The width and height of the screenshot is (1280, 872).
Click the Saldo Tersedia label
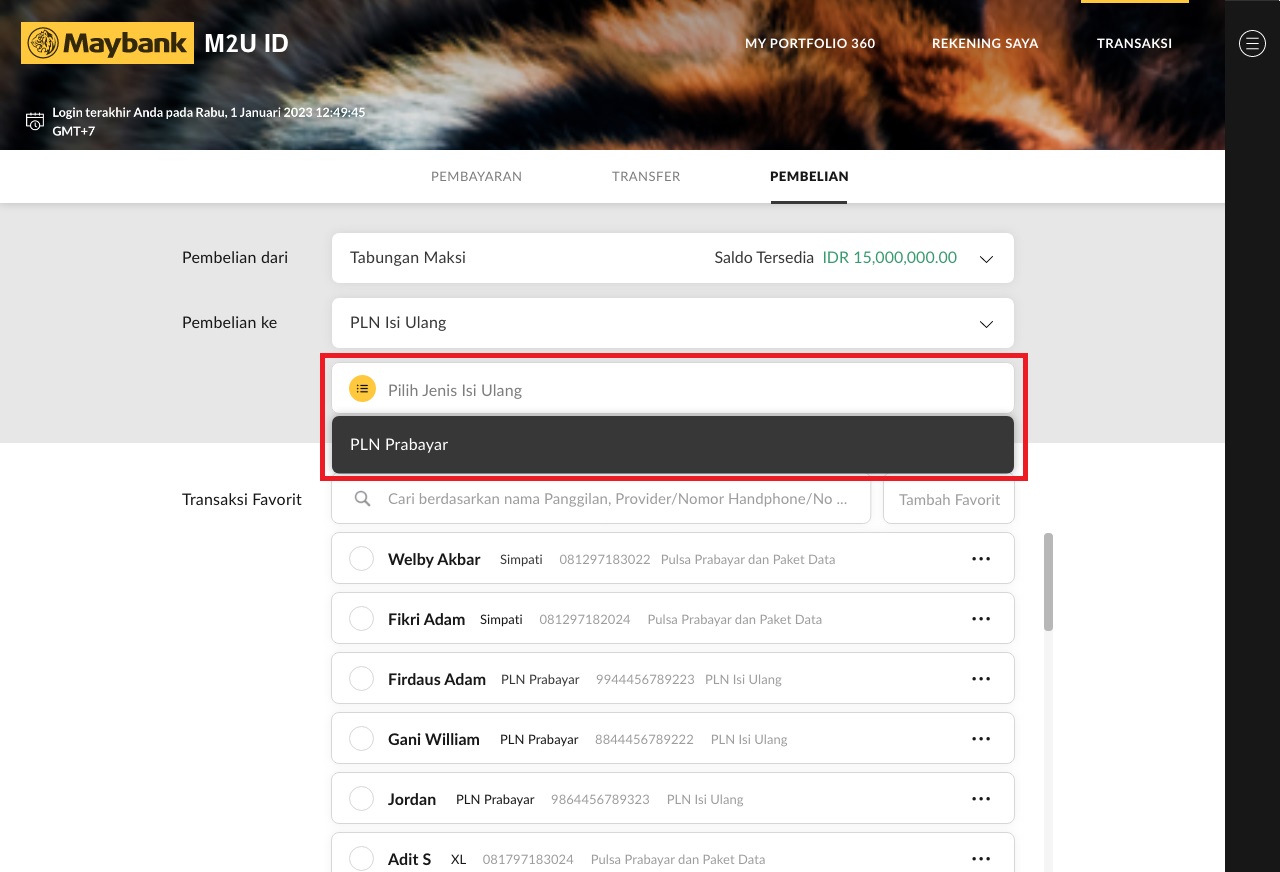(764, 257)
